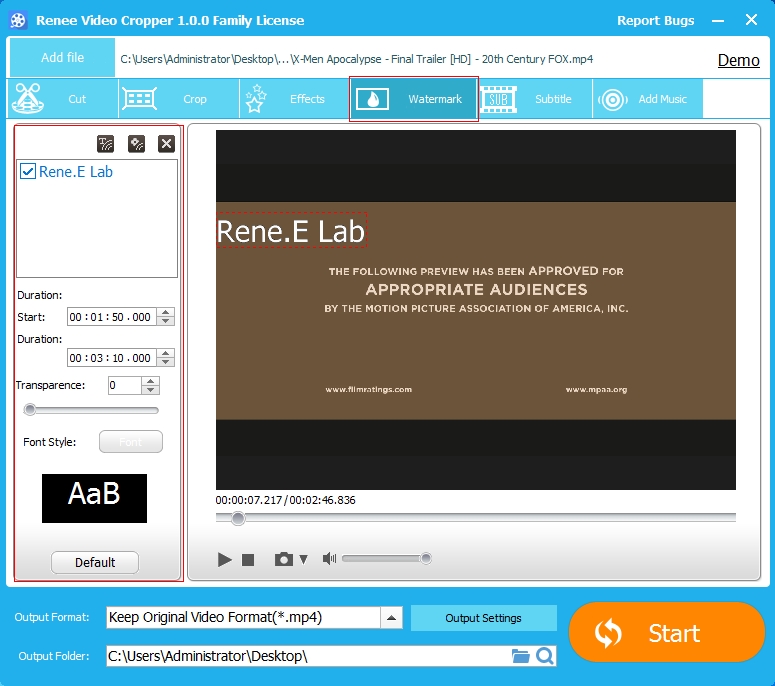Click the Transparence slider handle
The width and height of the screenshot is (775, 686).
[x=30, y=409]
